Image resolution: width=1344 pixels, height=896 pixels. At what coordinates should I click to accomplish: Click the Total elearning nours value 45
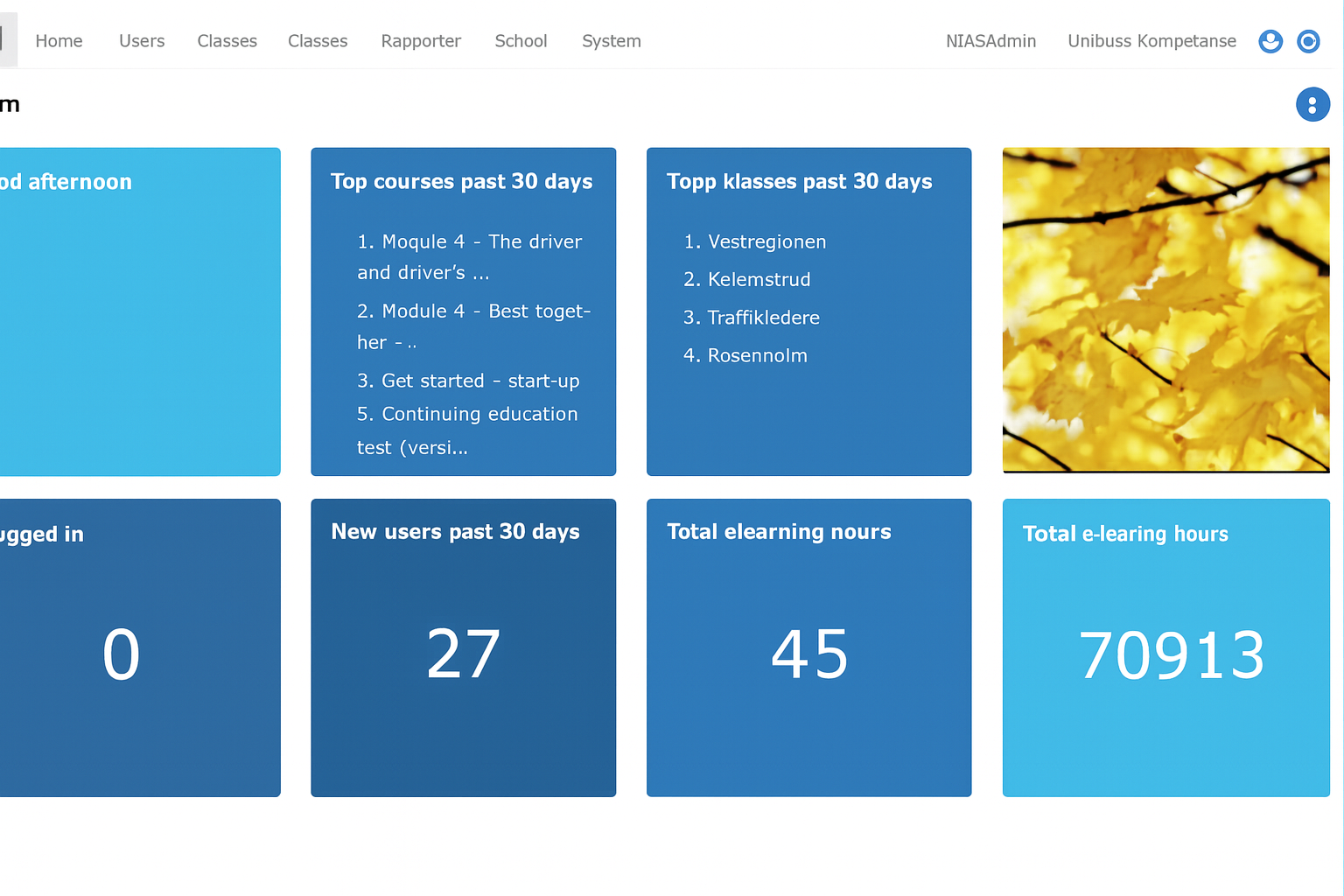tap(809, 654)
